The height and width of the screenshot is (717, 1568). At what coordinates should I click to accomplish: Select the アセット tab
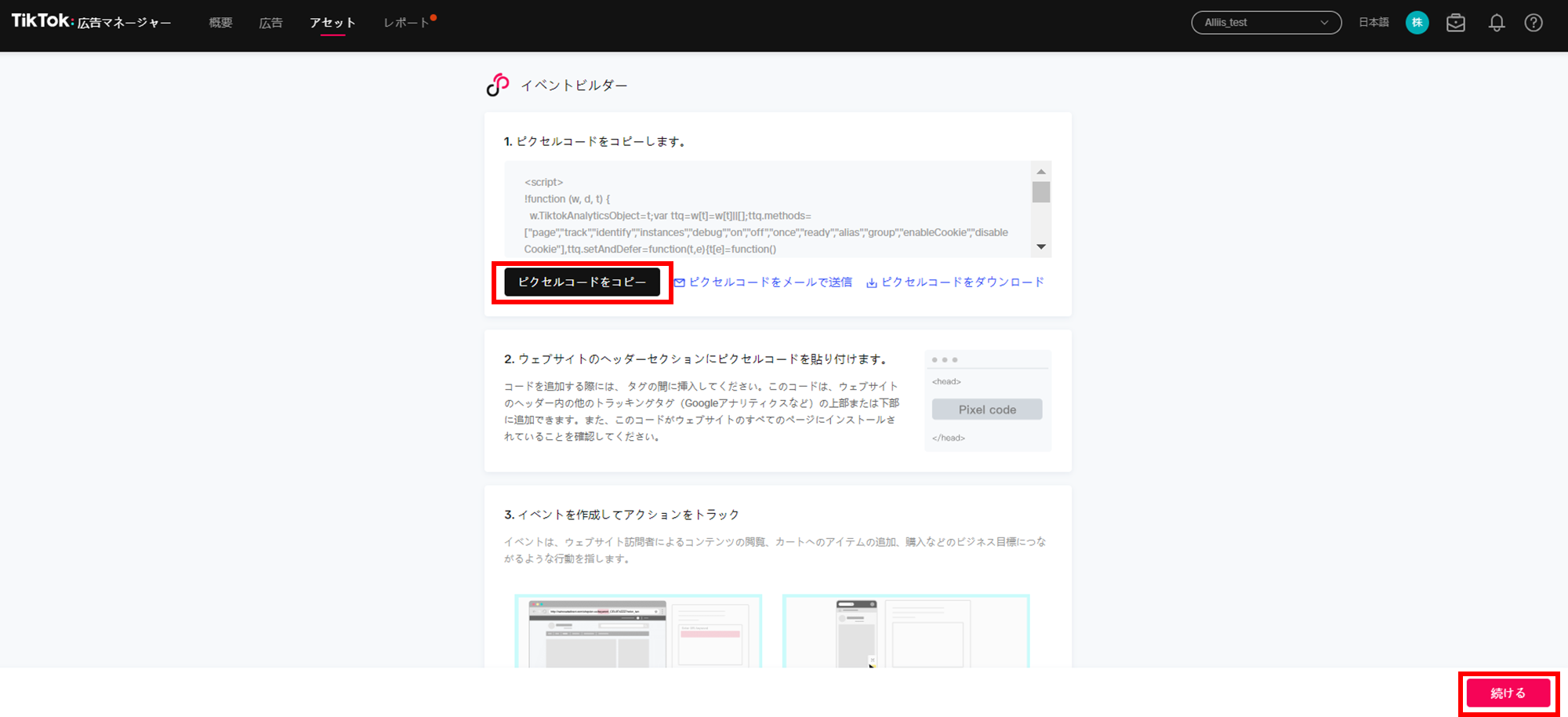click(x=332, y=23)
